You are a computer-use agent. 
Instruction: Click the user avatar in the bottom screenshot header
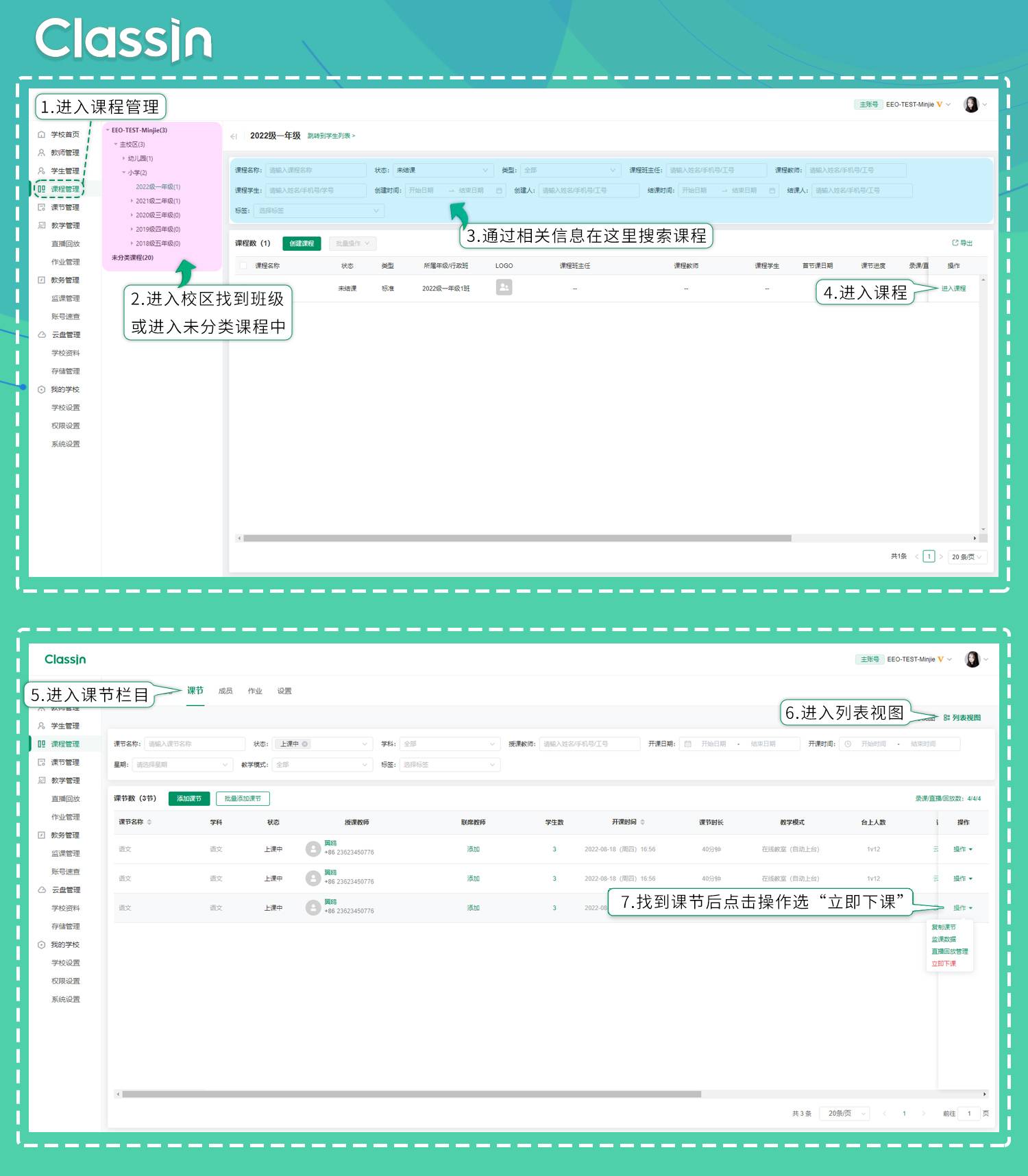(x=972, y=659)
